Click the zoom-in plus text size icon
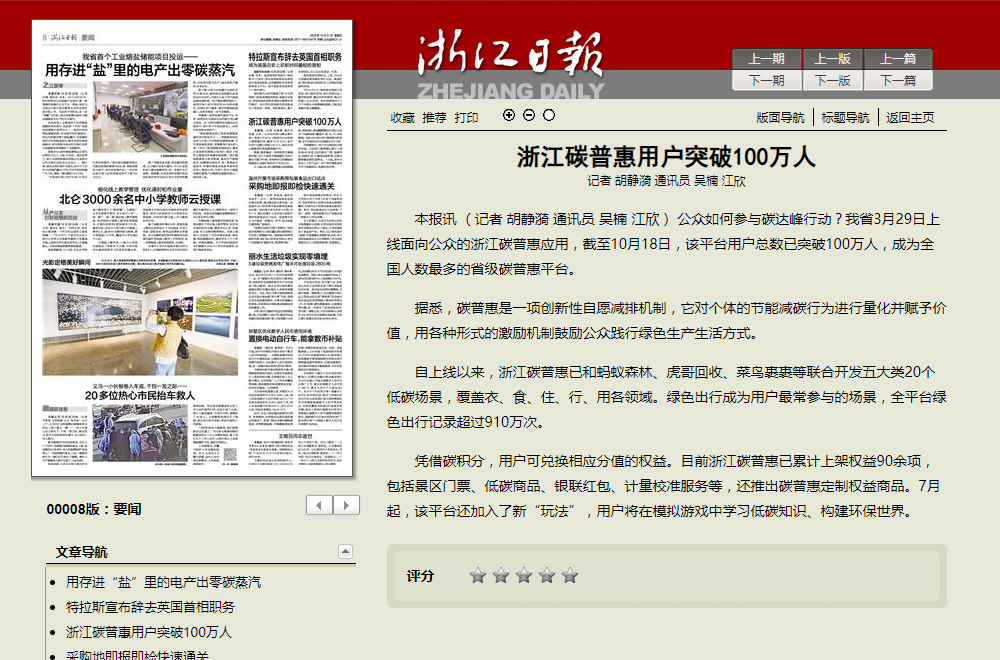This screenshot has height=660, width=1000. [509, 115]
